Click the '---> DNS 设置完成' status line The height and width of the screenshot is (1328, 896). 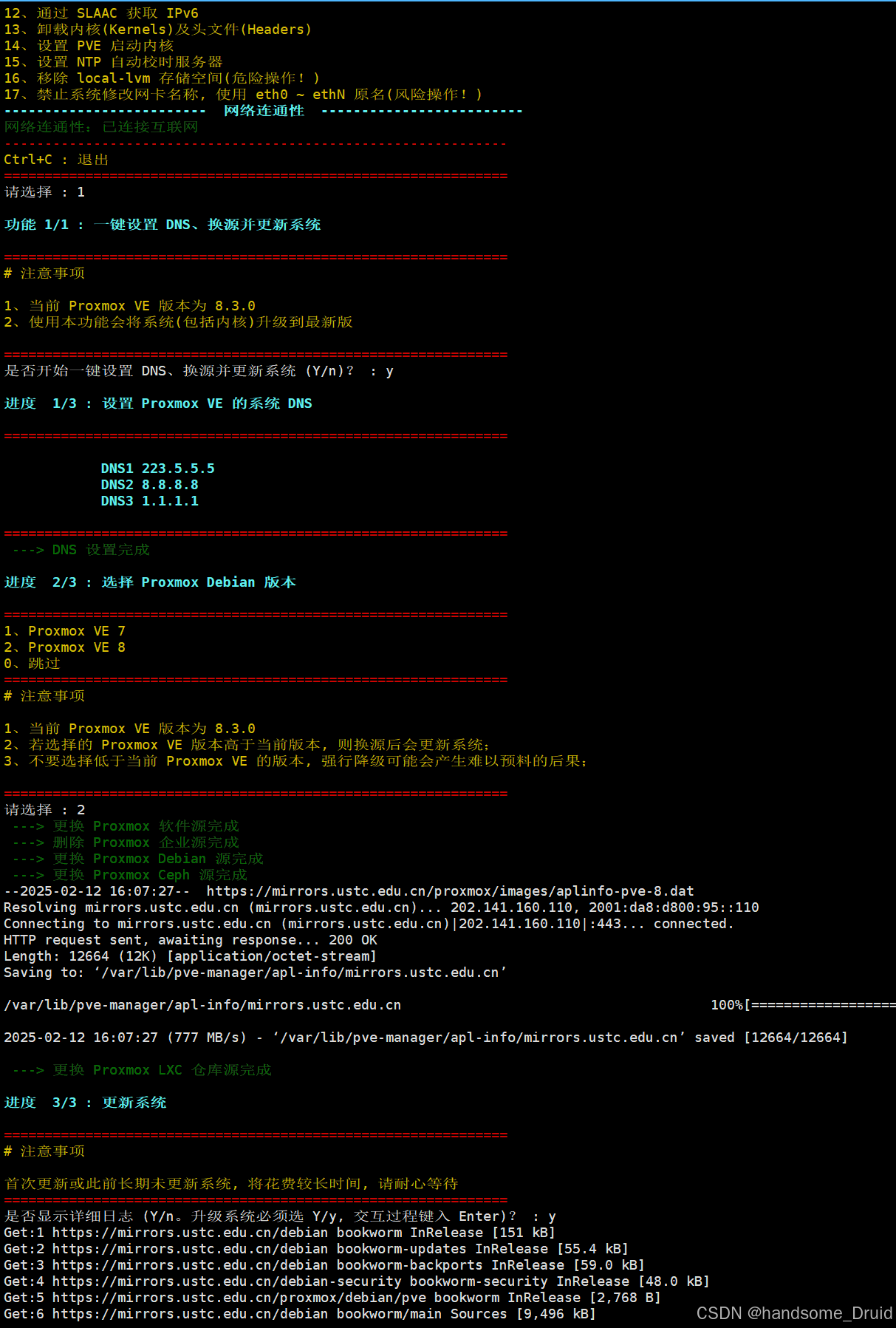pos(81,550)
